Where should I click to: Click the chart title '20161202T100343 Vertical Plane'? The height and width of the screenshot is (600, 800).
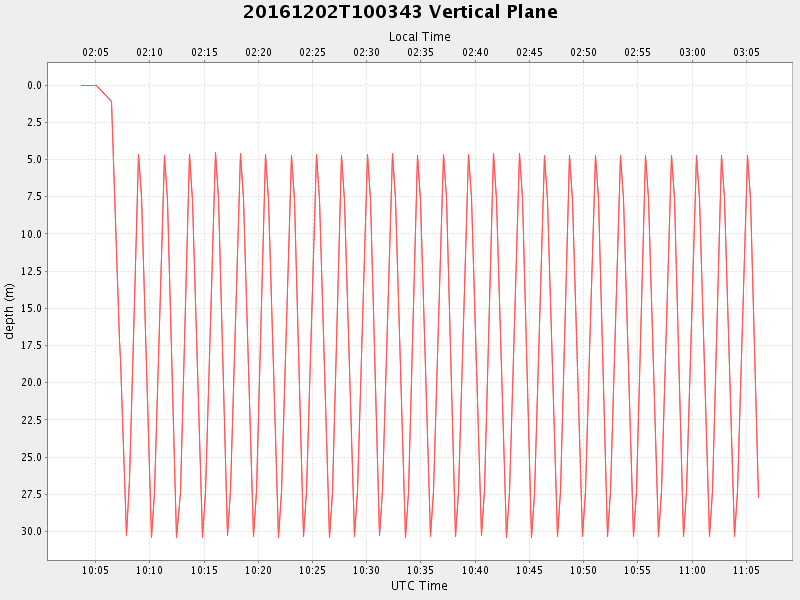click(400, 12)
